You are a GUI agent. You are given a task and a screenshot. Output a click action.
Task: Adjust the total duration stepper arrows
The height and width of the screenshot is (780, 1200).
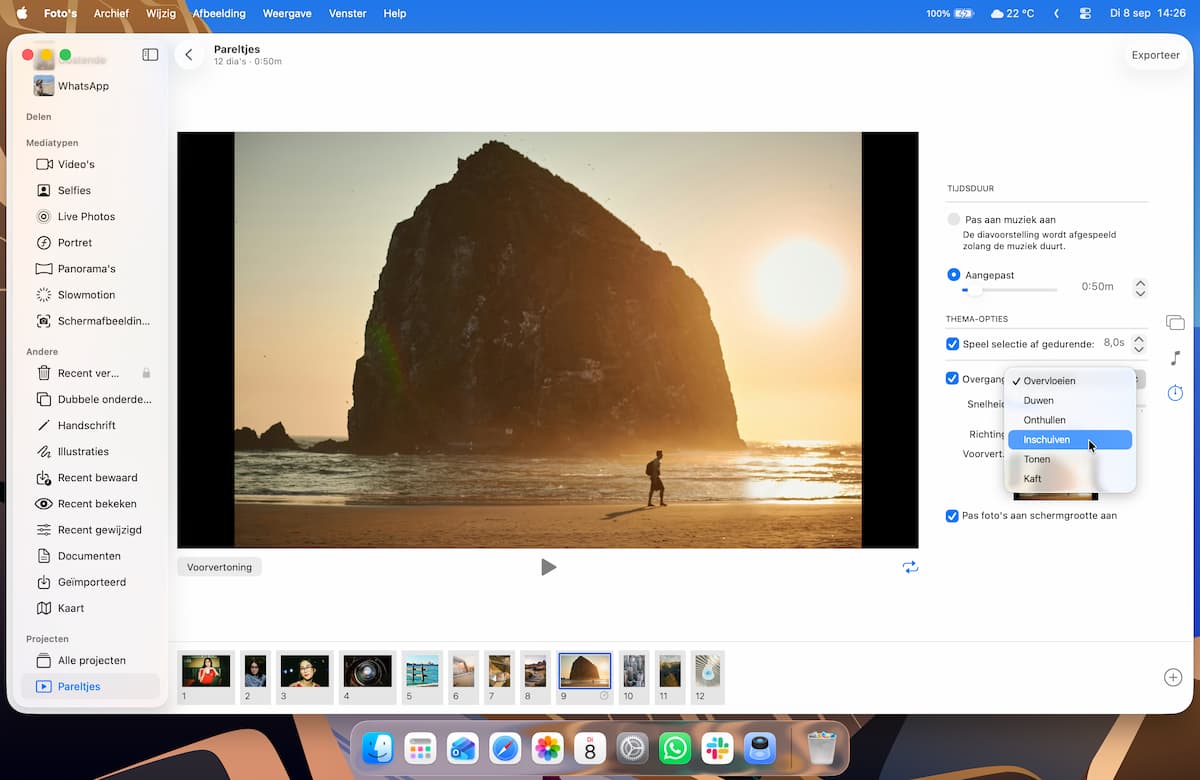[1140, 287]
